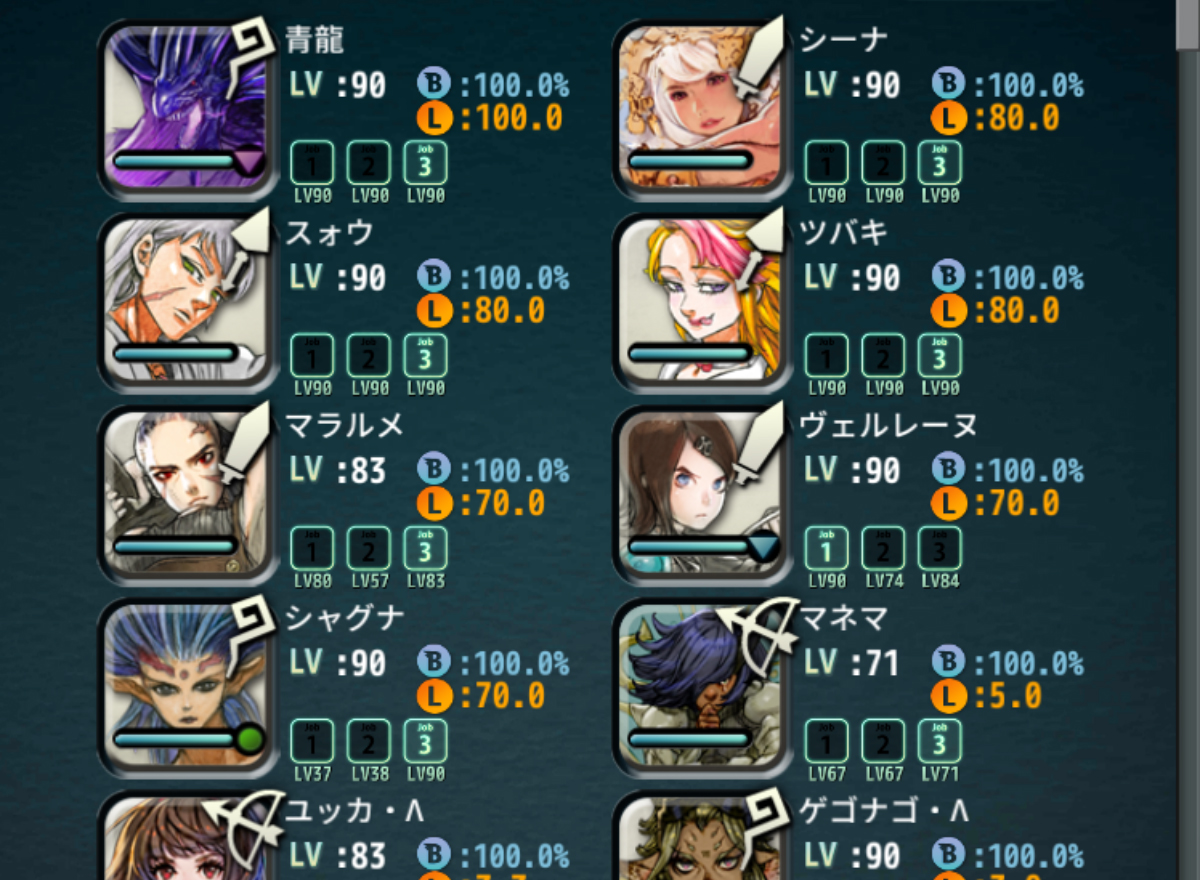This screenshot has width=1200, height=880.
Task: Select the 青龍 character portrait
Action: (x=187, y=110)
